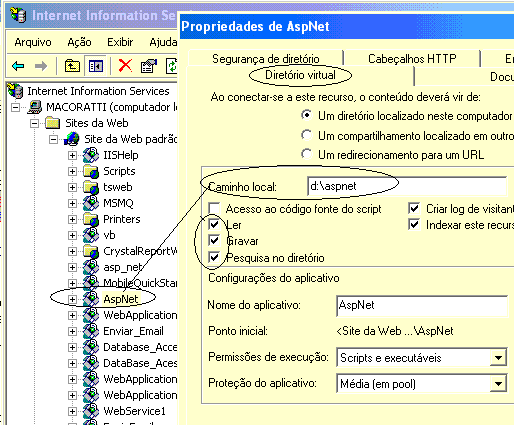Click the MACORATTI computer icon
The width and height of the screenshot is (514, 425).
coord(35,107)
